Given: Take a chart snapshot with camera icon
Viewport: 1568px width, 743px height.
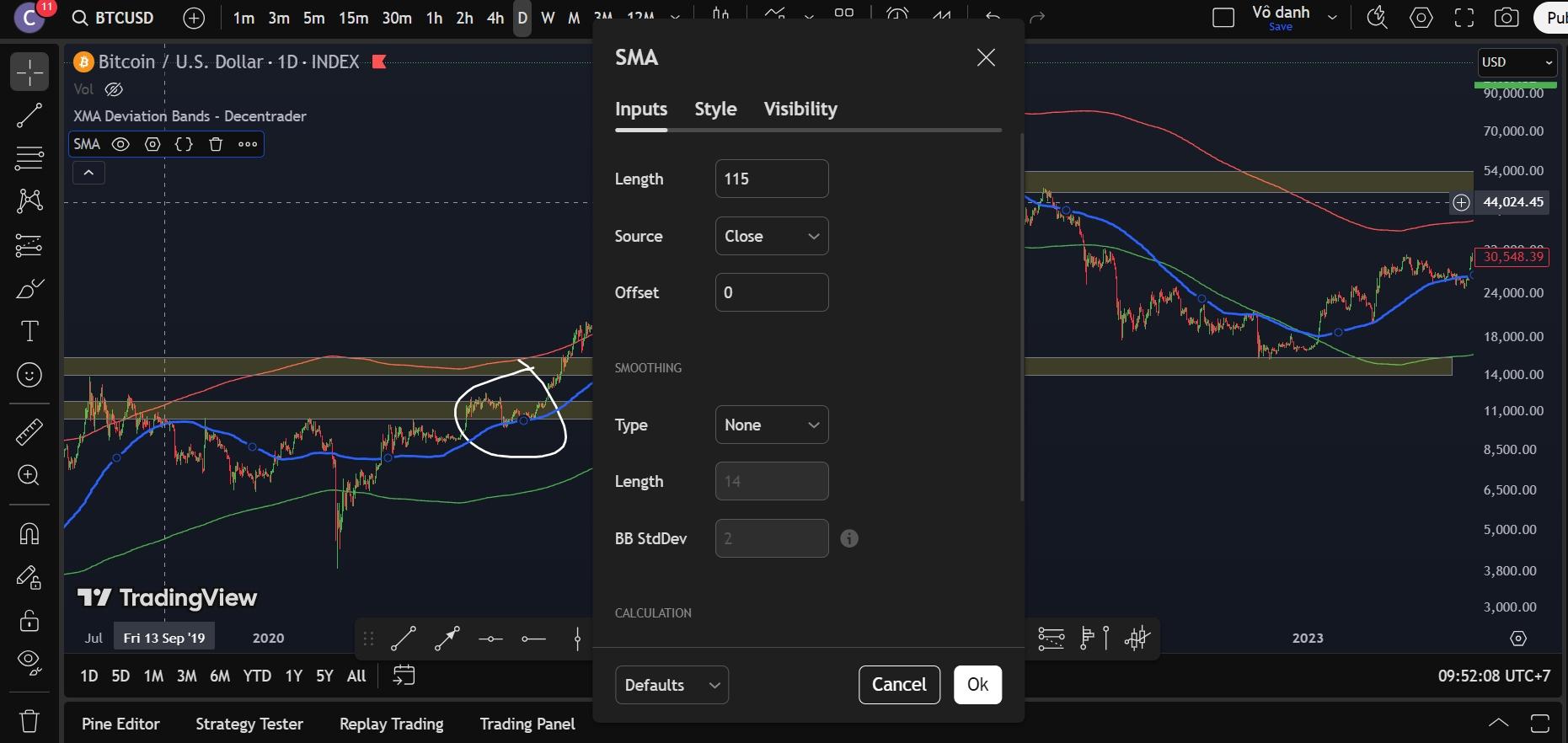Looking at the screenshot, I should tap(1506, 18).
